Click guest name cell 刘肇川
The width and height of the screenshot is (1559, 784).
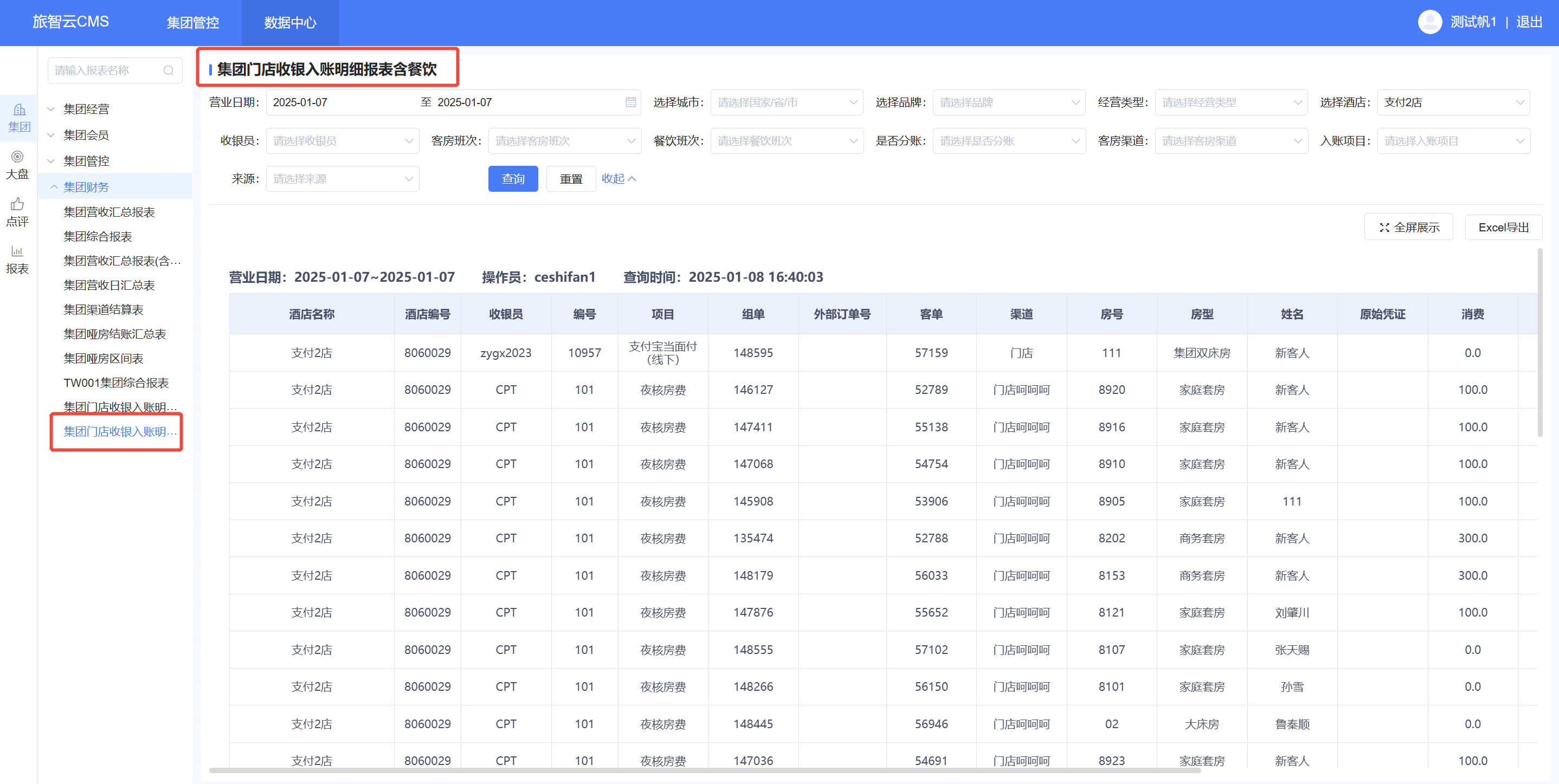coord(1292,612)
